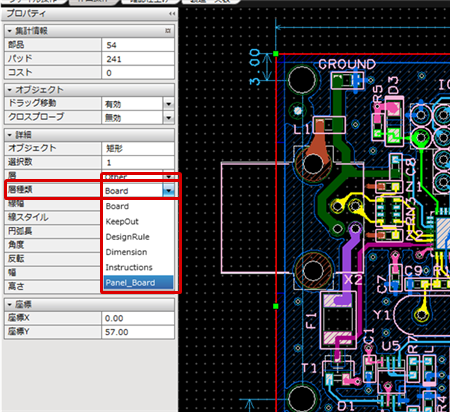Screen dimensions: 450x412
Task: Click the 反転 property label
Action: click(x=16, y=258)
